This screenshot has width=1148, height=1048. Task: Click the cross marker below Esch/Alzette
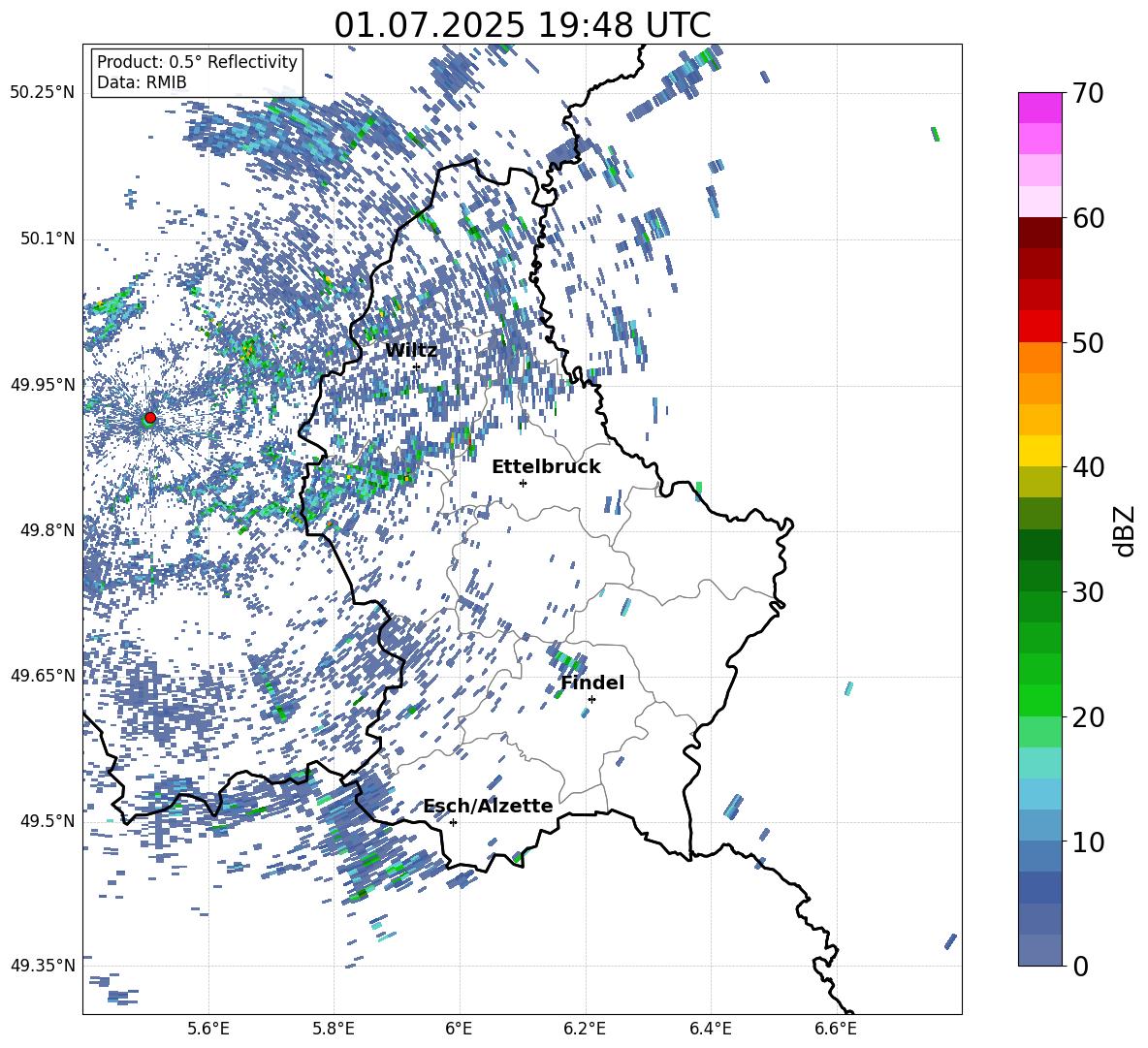[453, 822]
